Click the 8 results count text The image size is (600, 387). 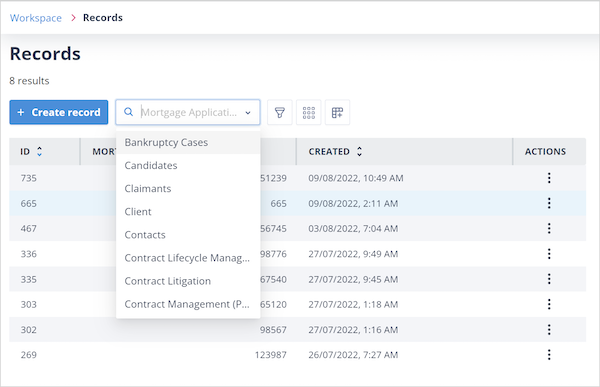(29, 81)
